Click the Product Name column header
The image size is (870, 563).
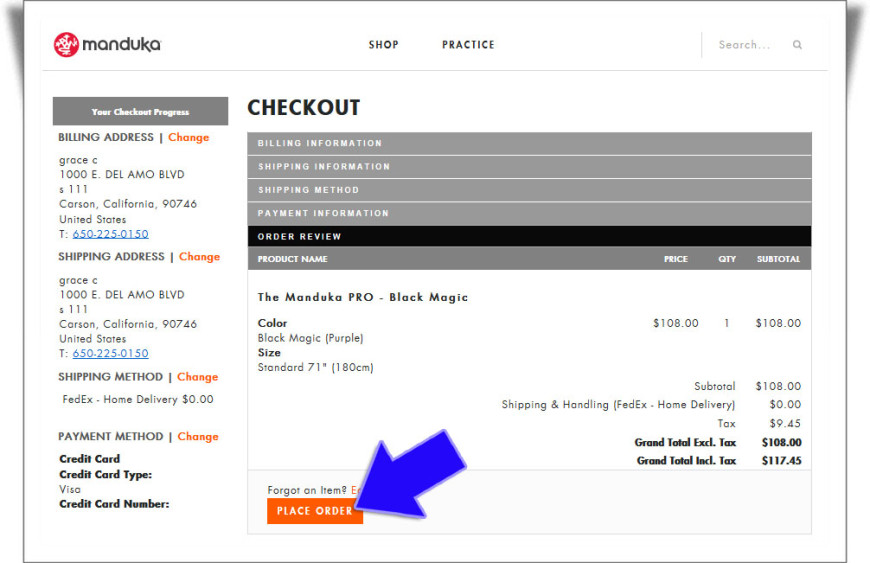292,259
